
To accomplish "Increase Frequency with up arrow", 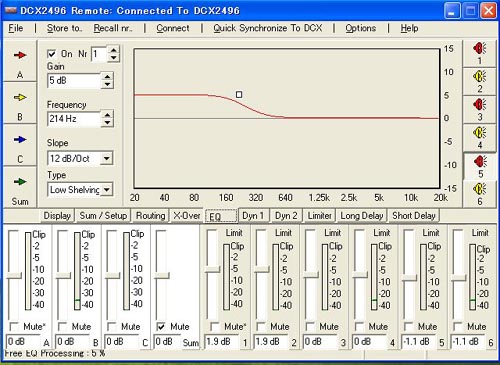I will pyautogui.click(x=107, y=115).
